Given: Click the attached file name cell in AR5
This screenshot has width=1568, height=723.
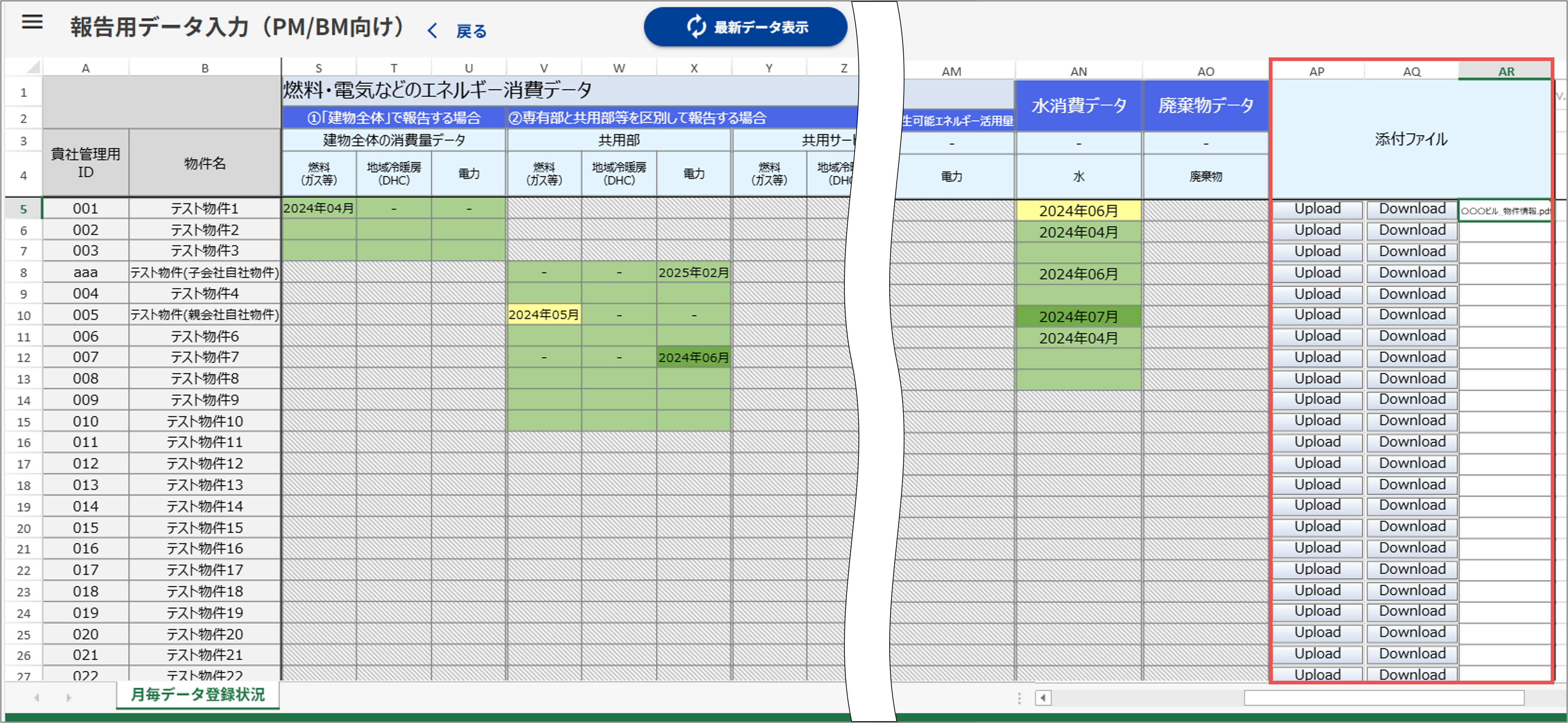Looking at the screenshot, I should 1504,211.
